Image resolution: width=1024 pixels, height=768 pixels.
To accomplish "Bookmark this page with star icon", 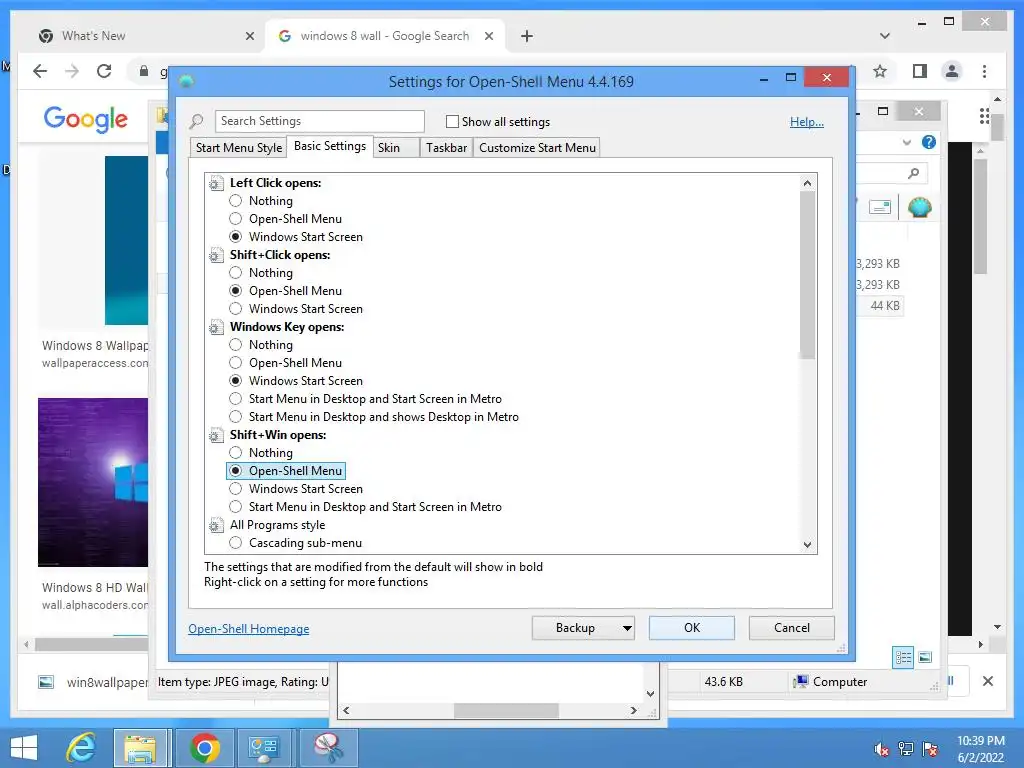I will coord(880,71).
